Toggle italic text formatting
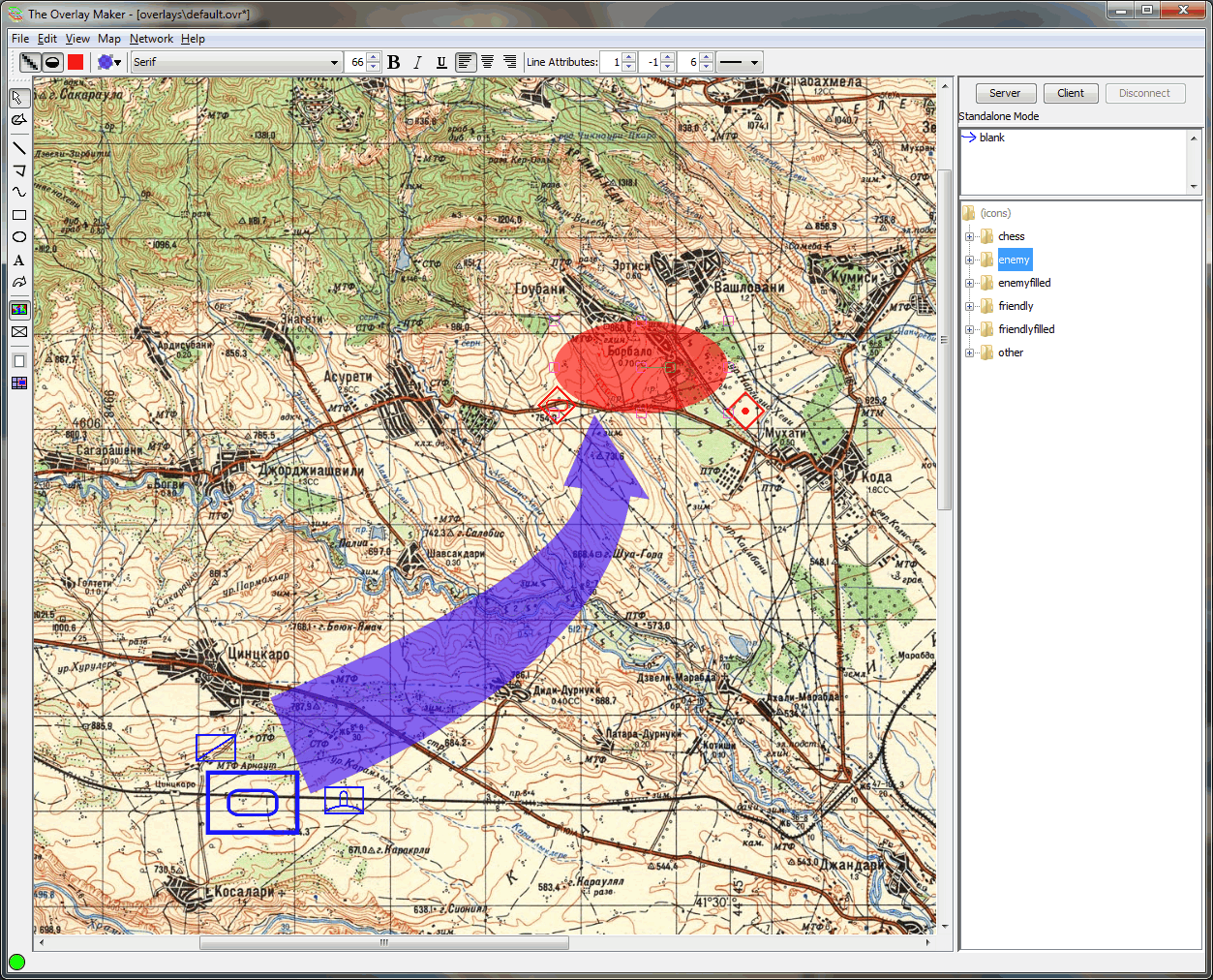This screenshot has width=1213, height=980. click(x=417, y=62)
